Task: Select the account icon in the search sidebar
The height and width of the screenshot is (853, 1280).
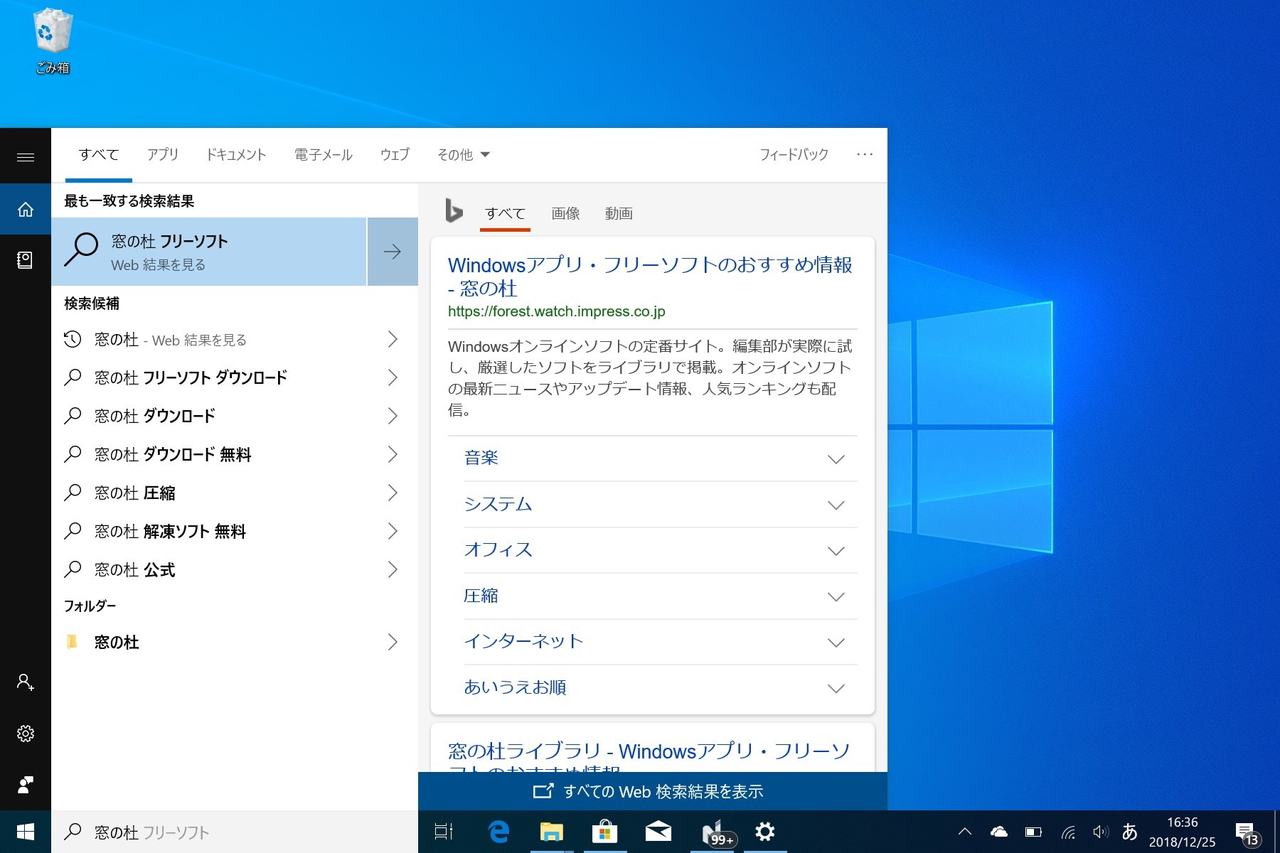Action: tap(25, 682)
